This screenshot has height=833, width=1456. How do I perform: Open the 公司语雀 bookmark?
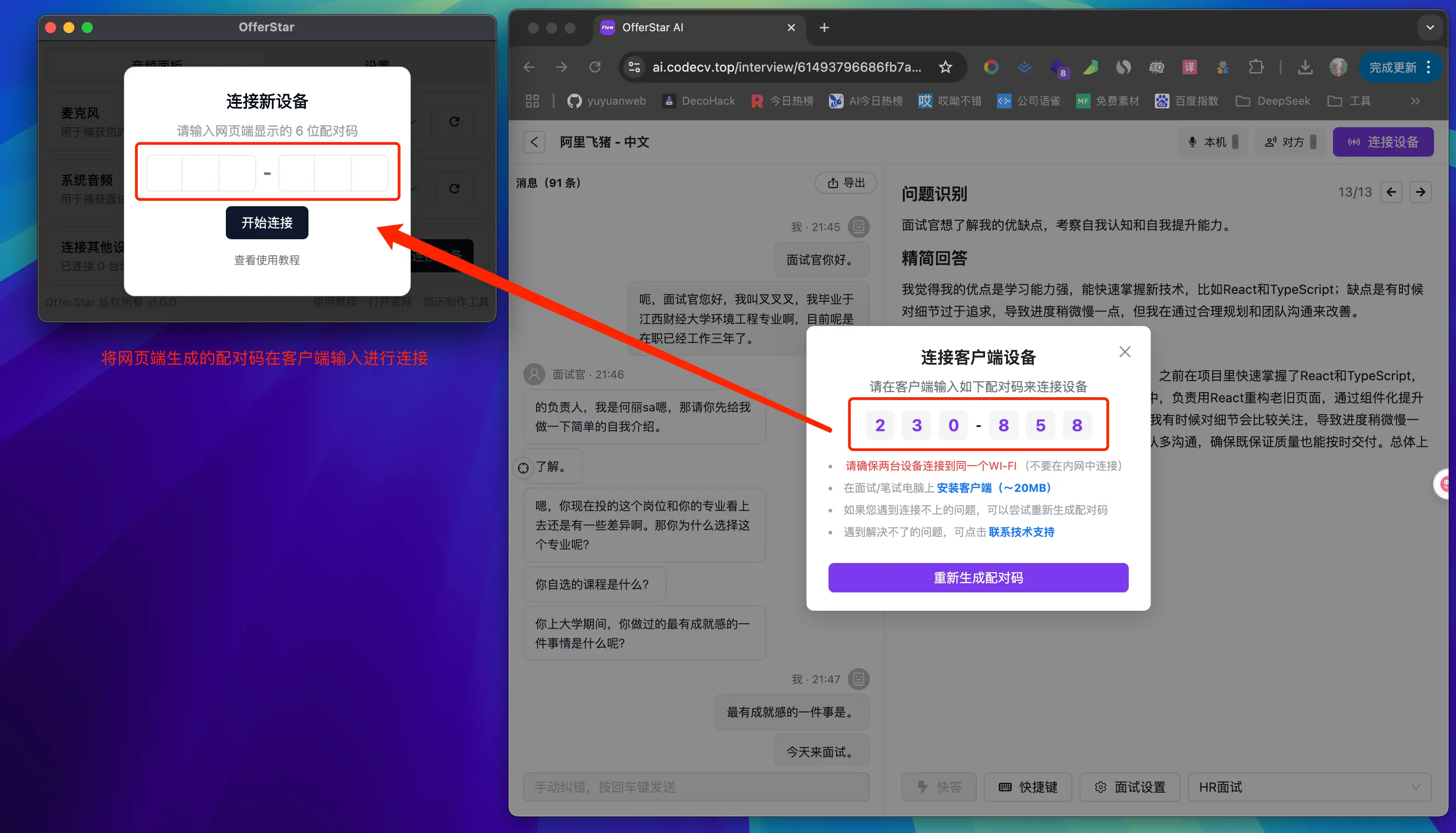1028,101
